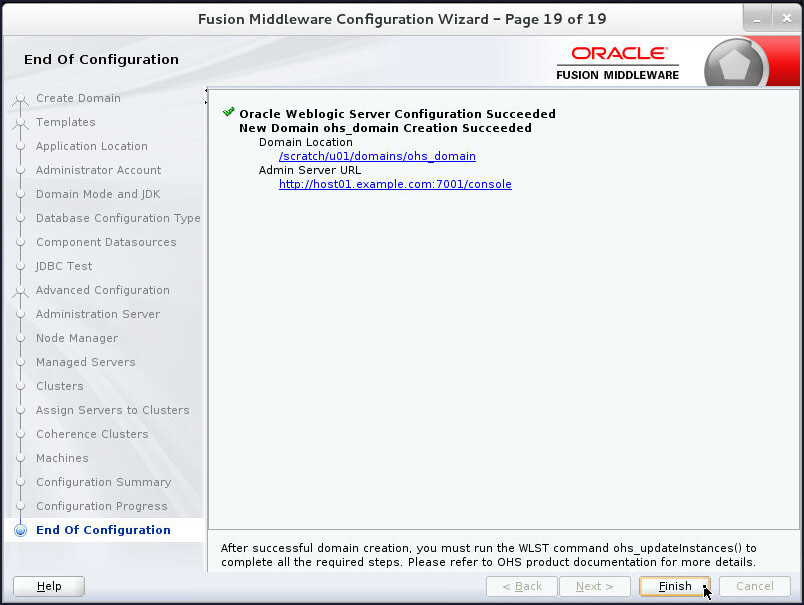This screenshot has height=605, width=804.
Task: Select Managed Servers in the sidebar
Action: [83, 362]
